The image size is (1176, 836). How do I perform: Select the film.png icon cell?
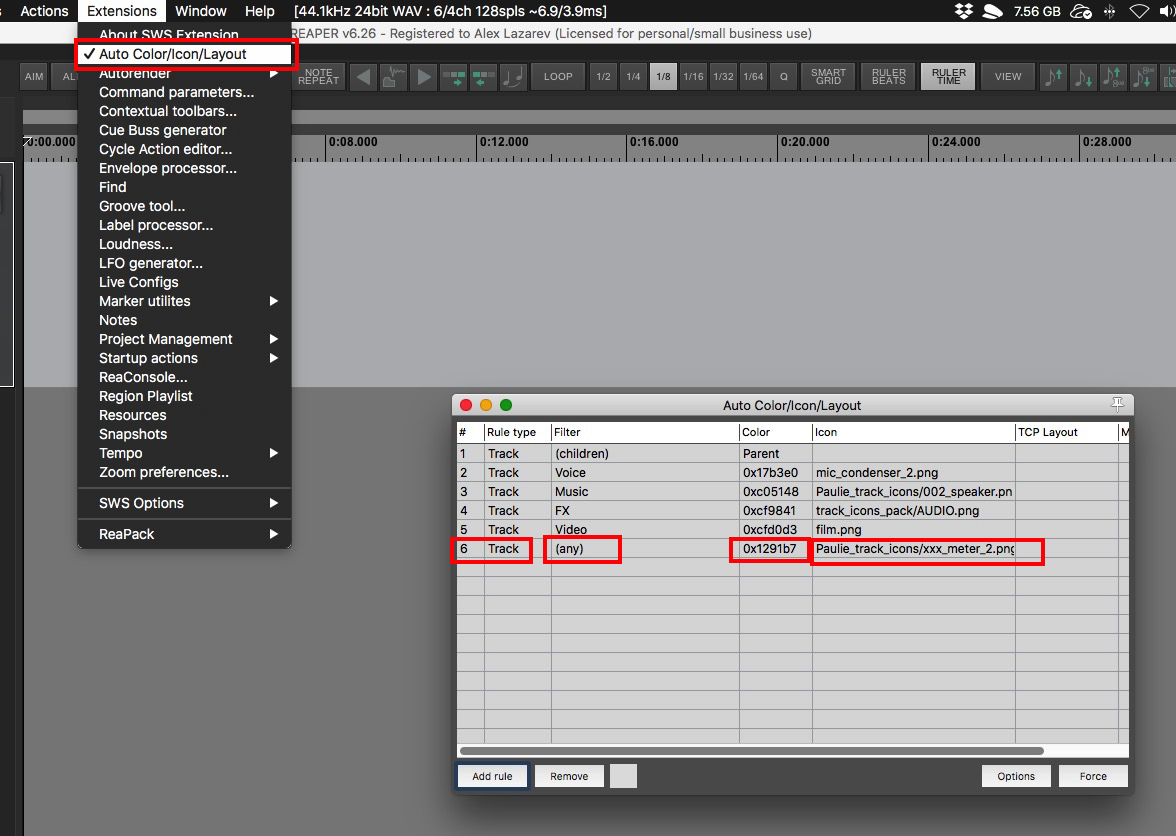pos(914,529)
